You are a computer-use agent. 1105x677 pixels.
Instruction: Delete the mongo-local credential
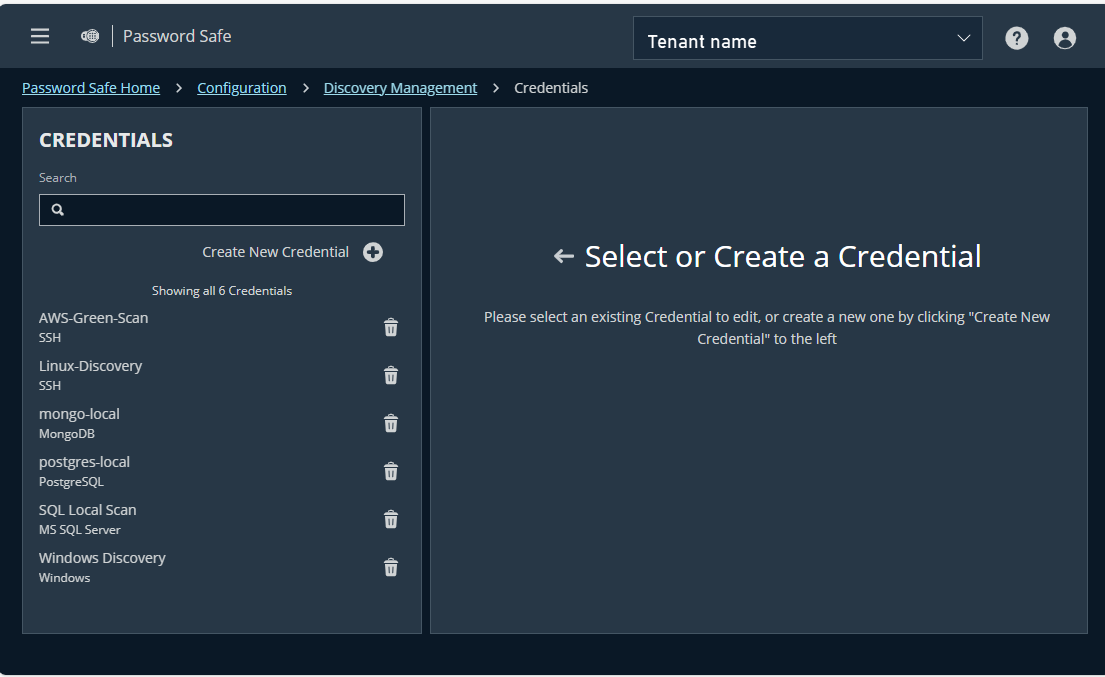391,423
